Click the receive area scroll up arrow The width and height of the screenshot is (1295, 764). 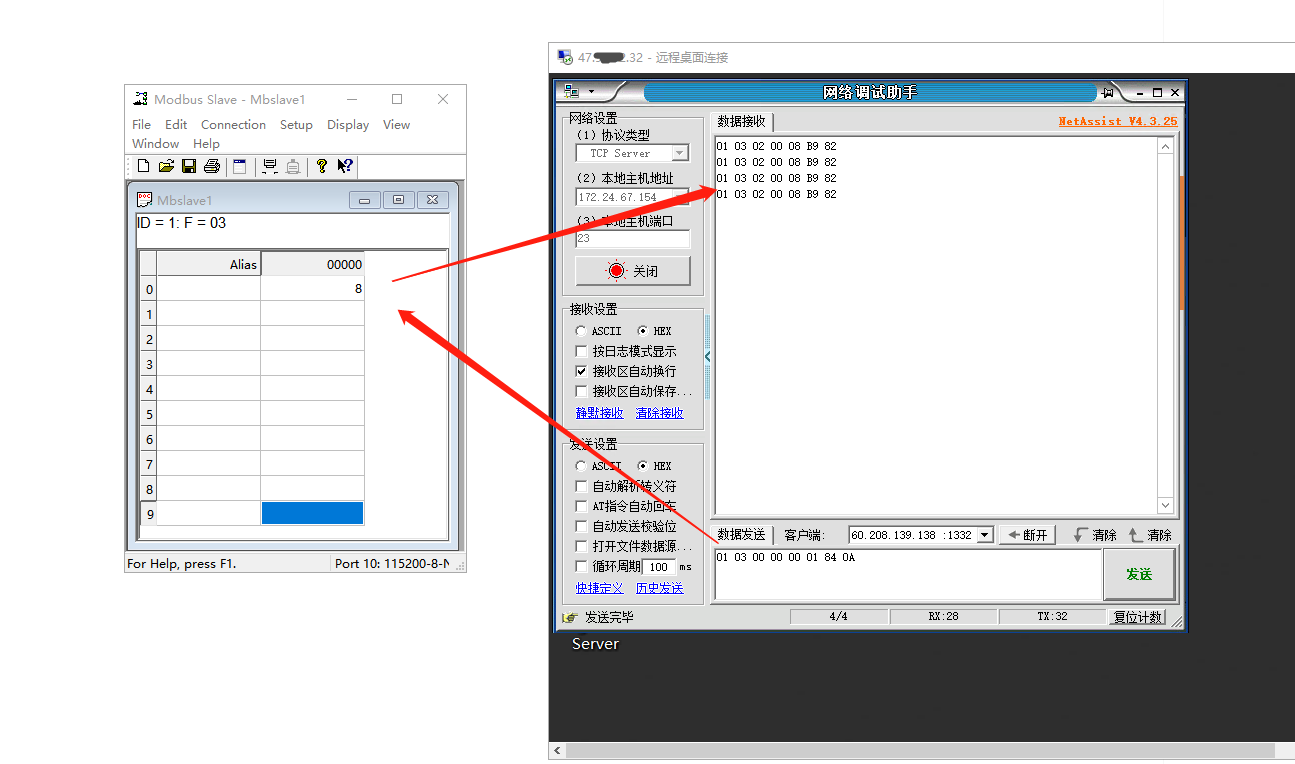tap(1165, 146)
